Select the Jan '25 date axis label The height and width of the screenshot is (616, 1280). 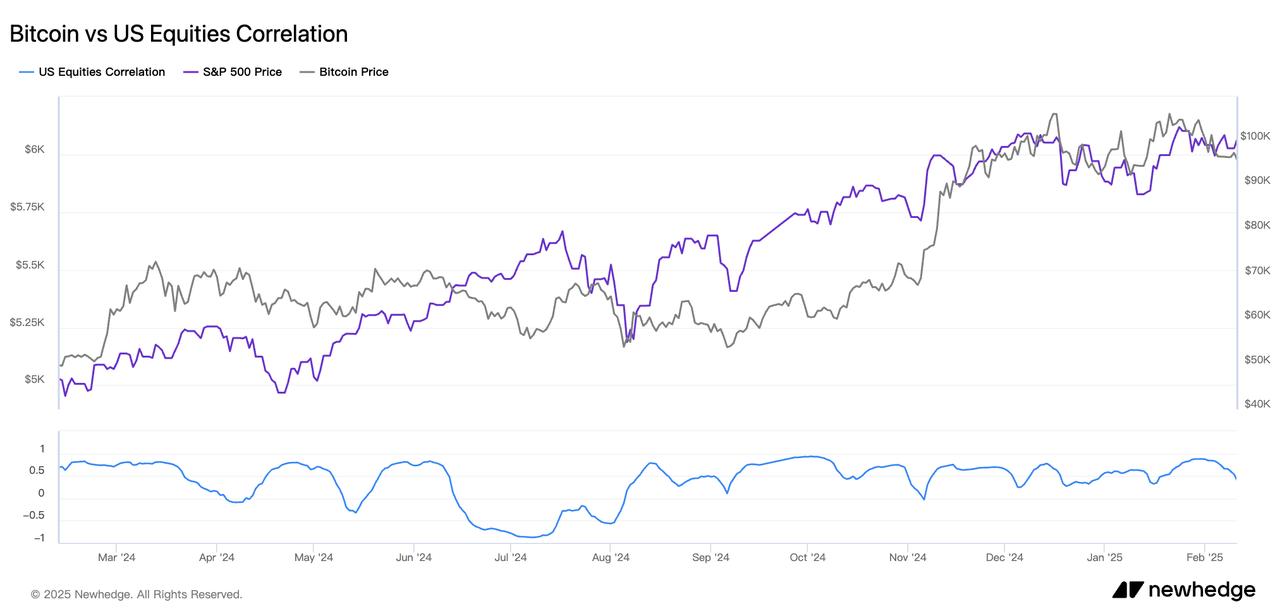pos(1104,558)
